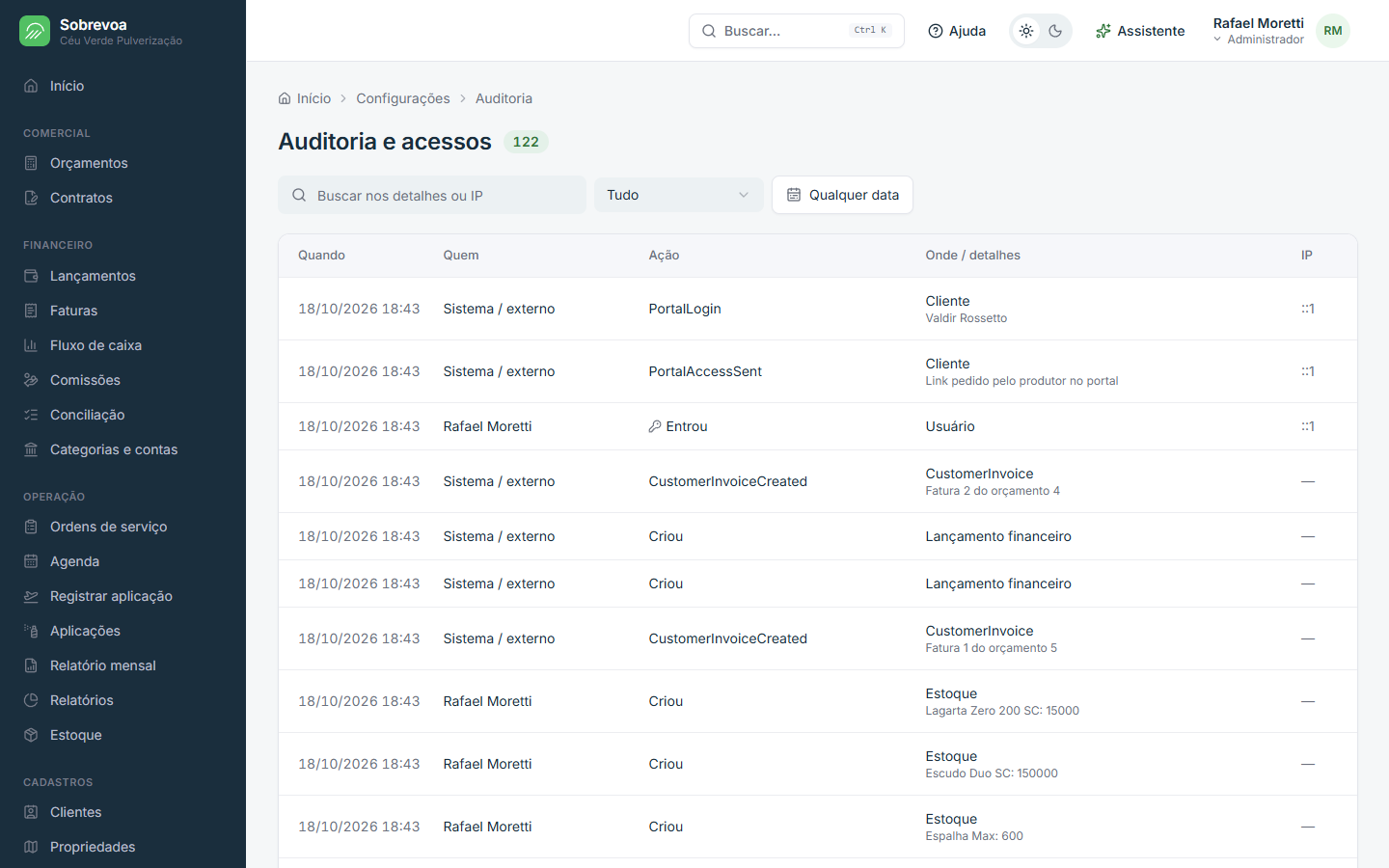Click the Registrar aplicação icon
The width and height of the screenshot is (1389, 868).
click(31, 596)
